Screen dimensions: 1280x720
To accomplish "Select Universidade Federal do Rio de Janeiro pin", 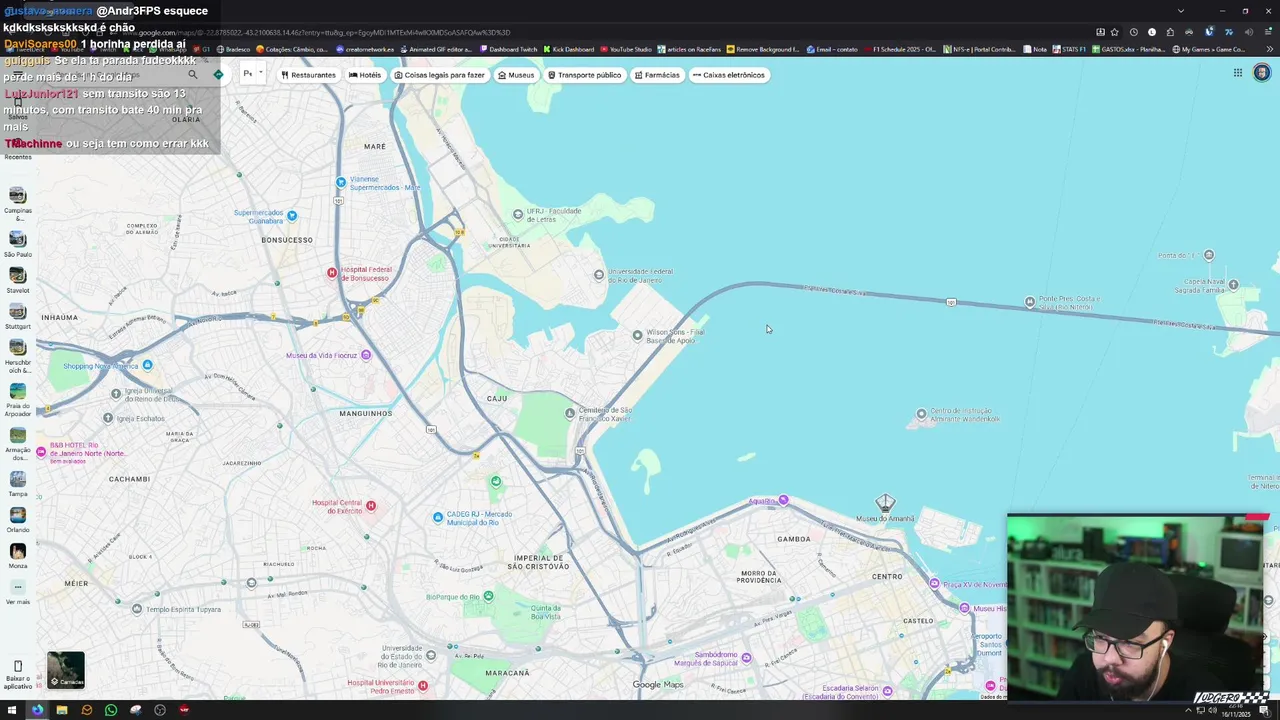I will pyautogui.click(x=599, y=274).
